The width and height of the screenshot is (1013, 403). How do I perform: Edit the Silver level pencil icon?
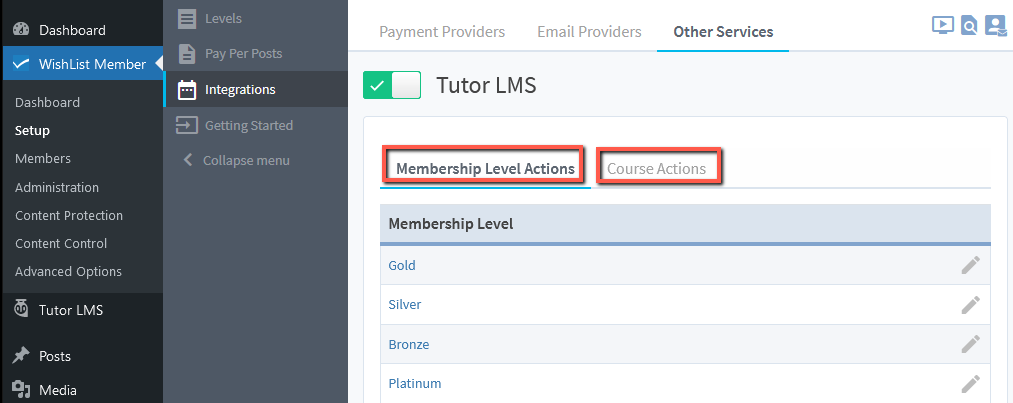(970, 304)
